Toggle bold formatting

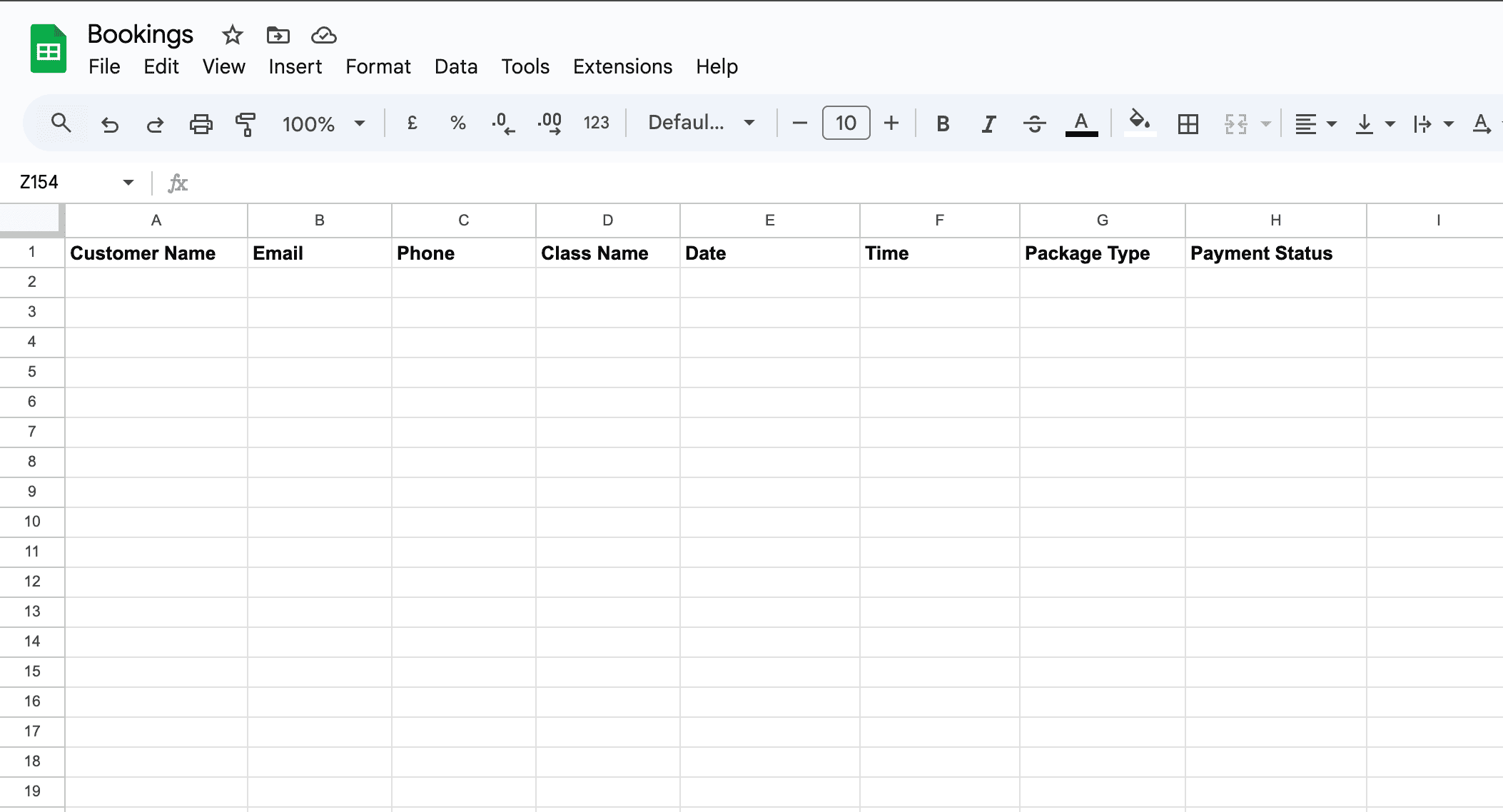point(943,123)
